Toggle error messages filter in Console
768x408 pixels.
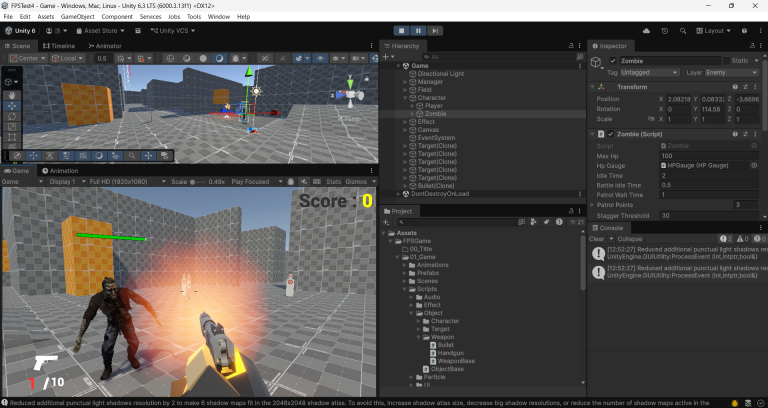(x=759, y=239)
